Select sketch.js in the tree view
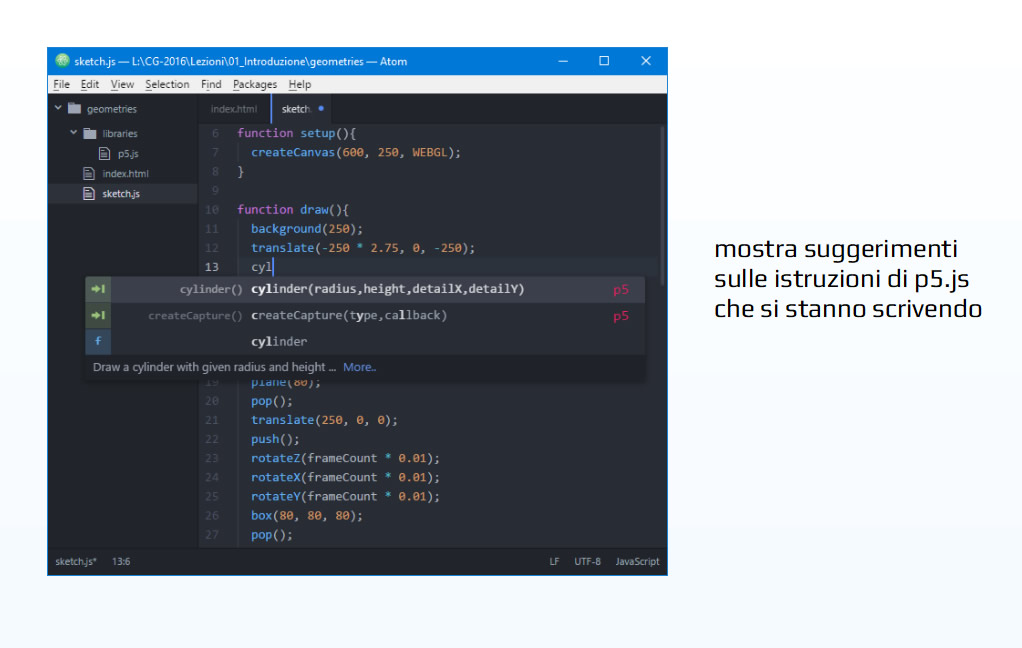Screen dimensions: 1022x648 point(123,194)
